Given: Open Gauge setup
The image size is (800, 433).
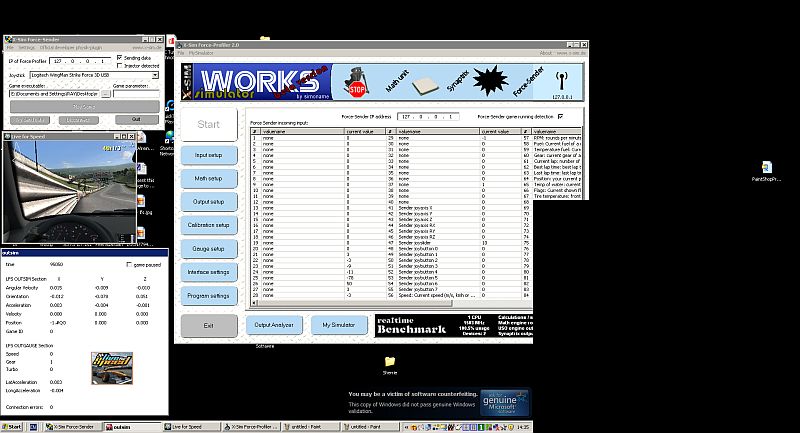Looking at the screenshot, I should tap(208, 249).
